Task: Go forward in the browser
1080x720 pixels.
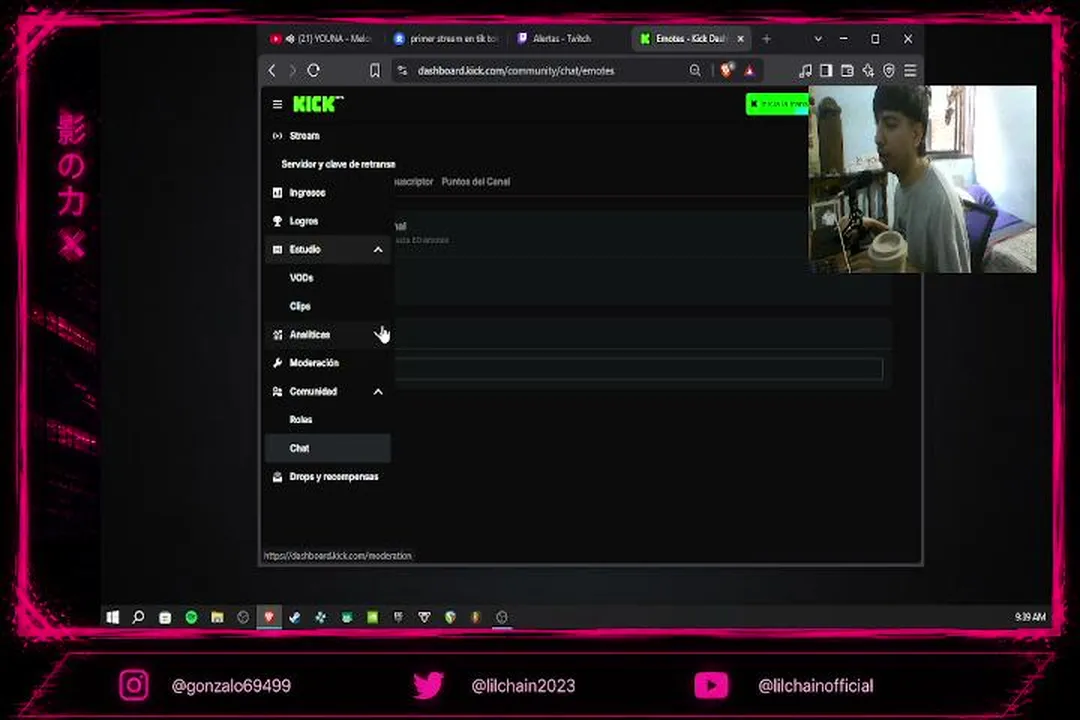Action: (293, 70)
